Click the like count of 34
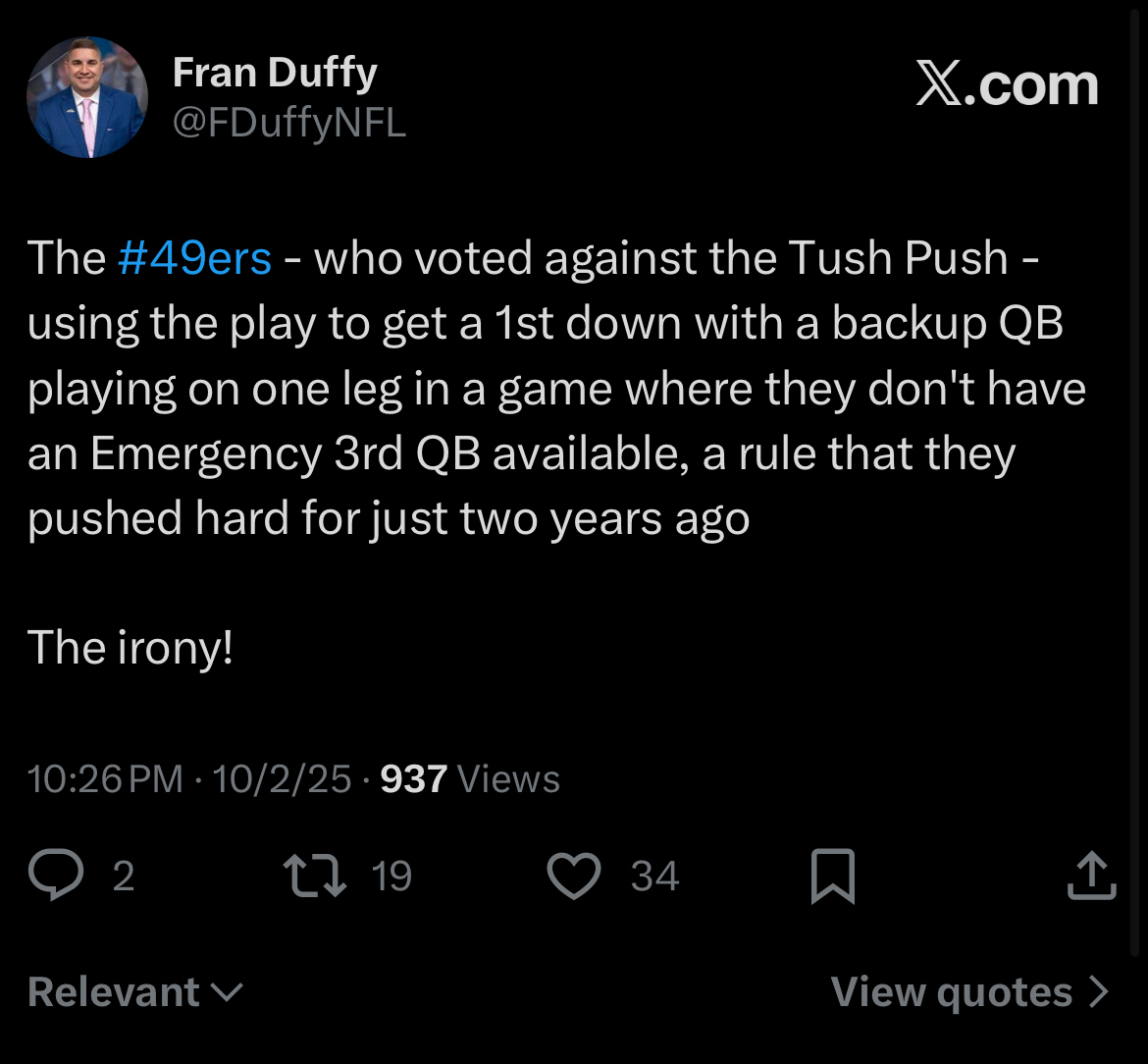The width and height of the screenshot is (1148, 1064). coord(654,876)
